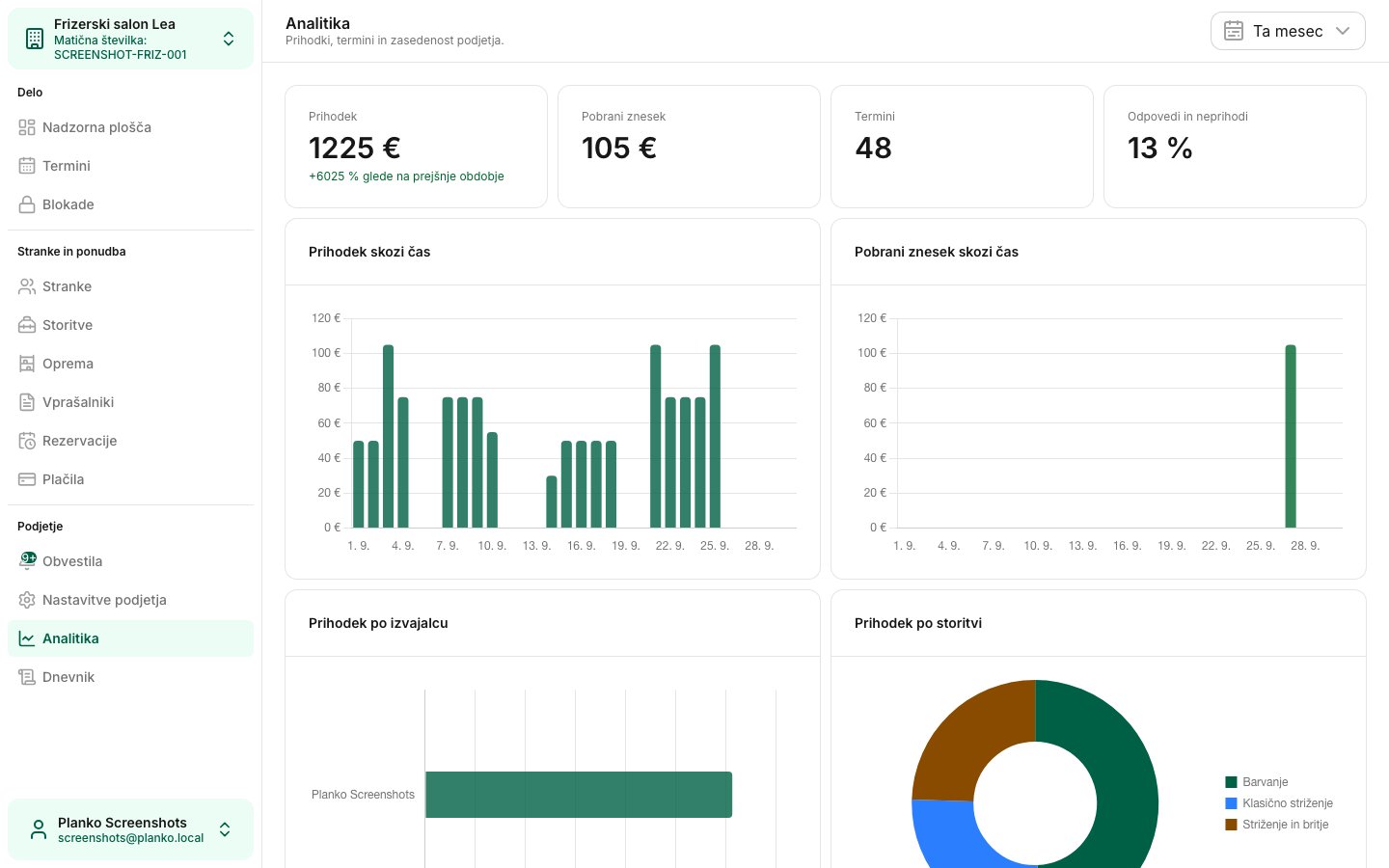Click the bar in Pobrani znesek skozi čas chart

tap(1291, 436)
